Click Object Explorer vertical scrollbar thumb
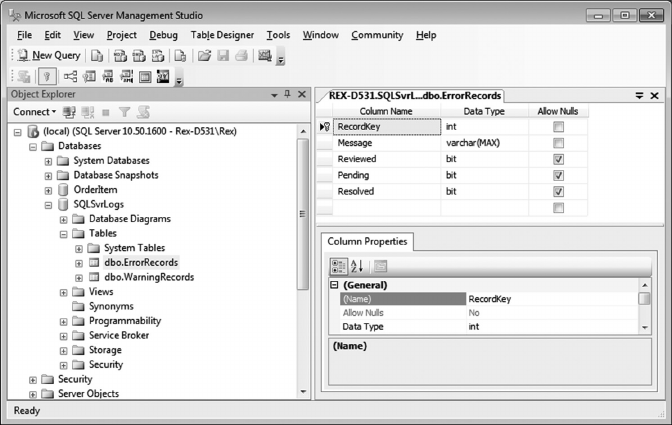The image size is (672, 425). (x=303, y=214)
